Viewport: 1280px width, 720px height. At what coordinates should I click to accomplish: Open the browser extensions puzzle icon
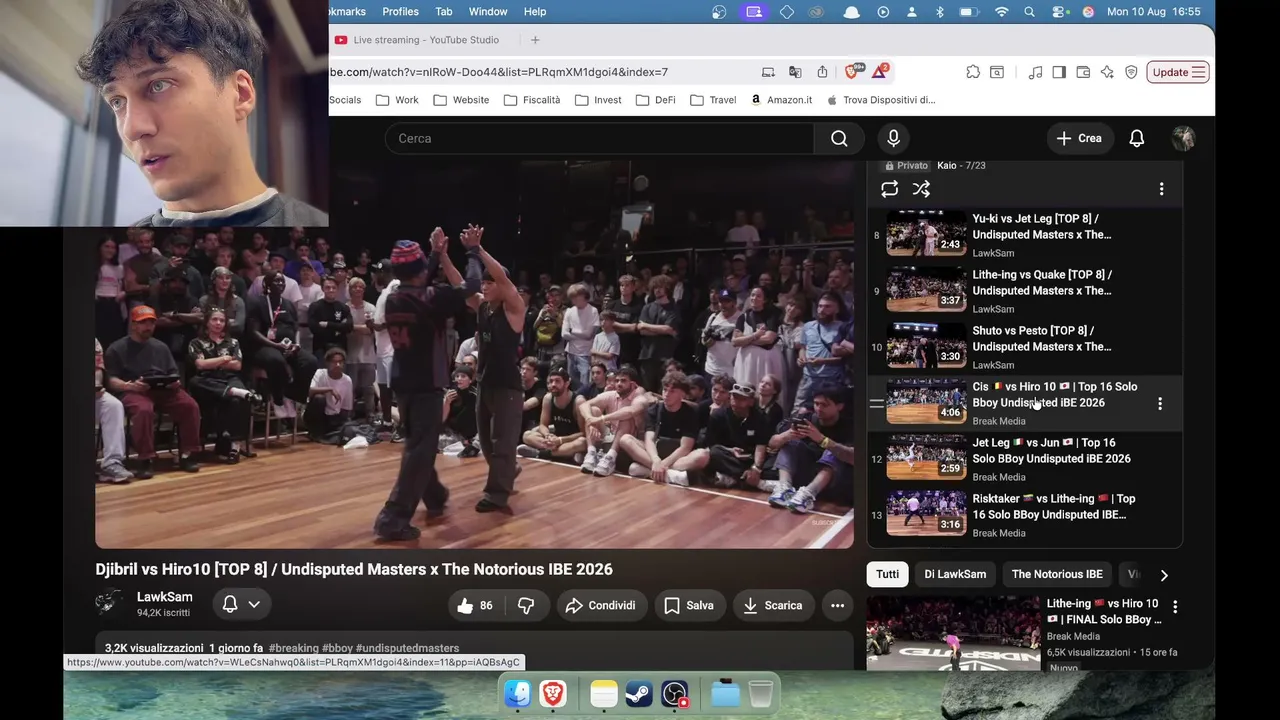(x=973, y=72)
